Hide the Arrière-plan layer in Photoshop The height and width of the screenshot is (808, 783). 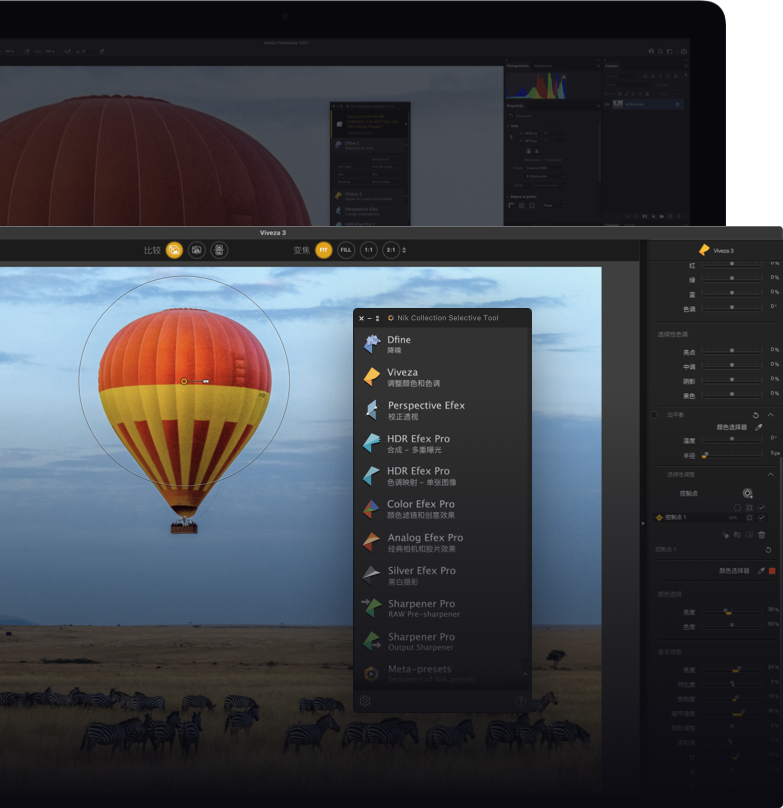607,104
